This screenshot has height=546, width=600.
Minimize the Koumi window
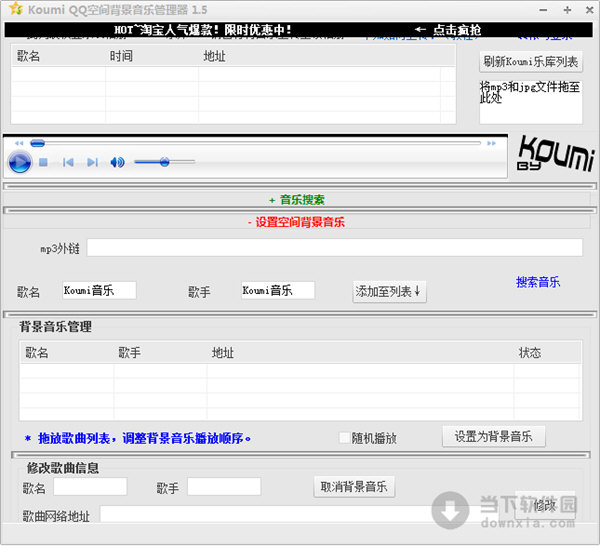pos(543,10)
